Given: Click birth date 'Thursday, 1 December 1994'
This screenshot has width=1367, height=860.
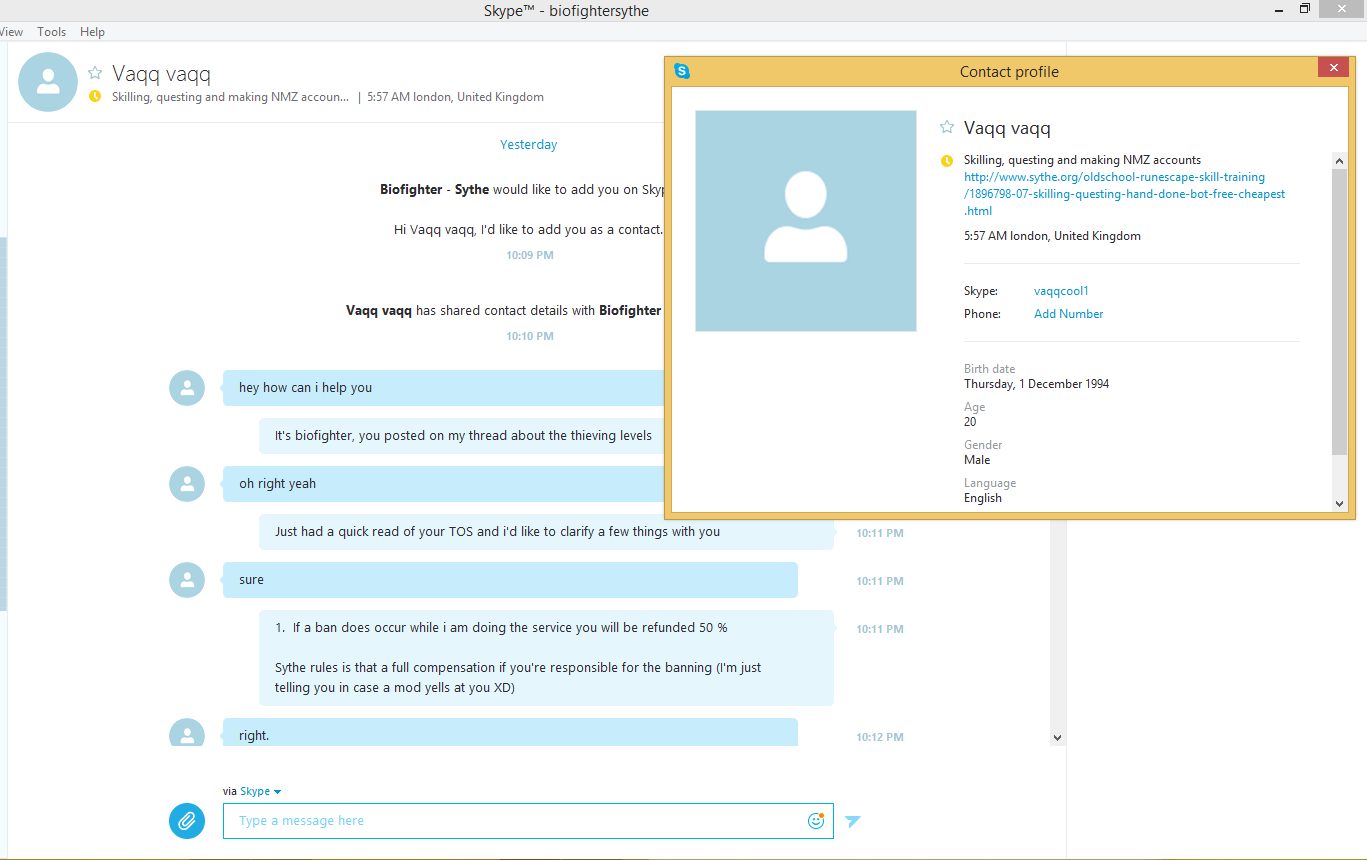Looking at the screenshot, I should point(1036,384).
